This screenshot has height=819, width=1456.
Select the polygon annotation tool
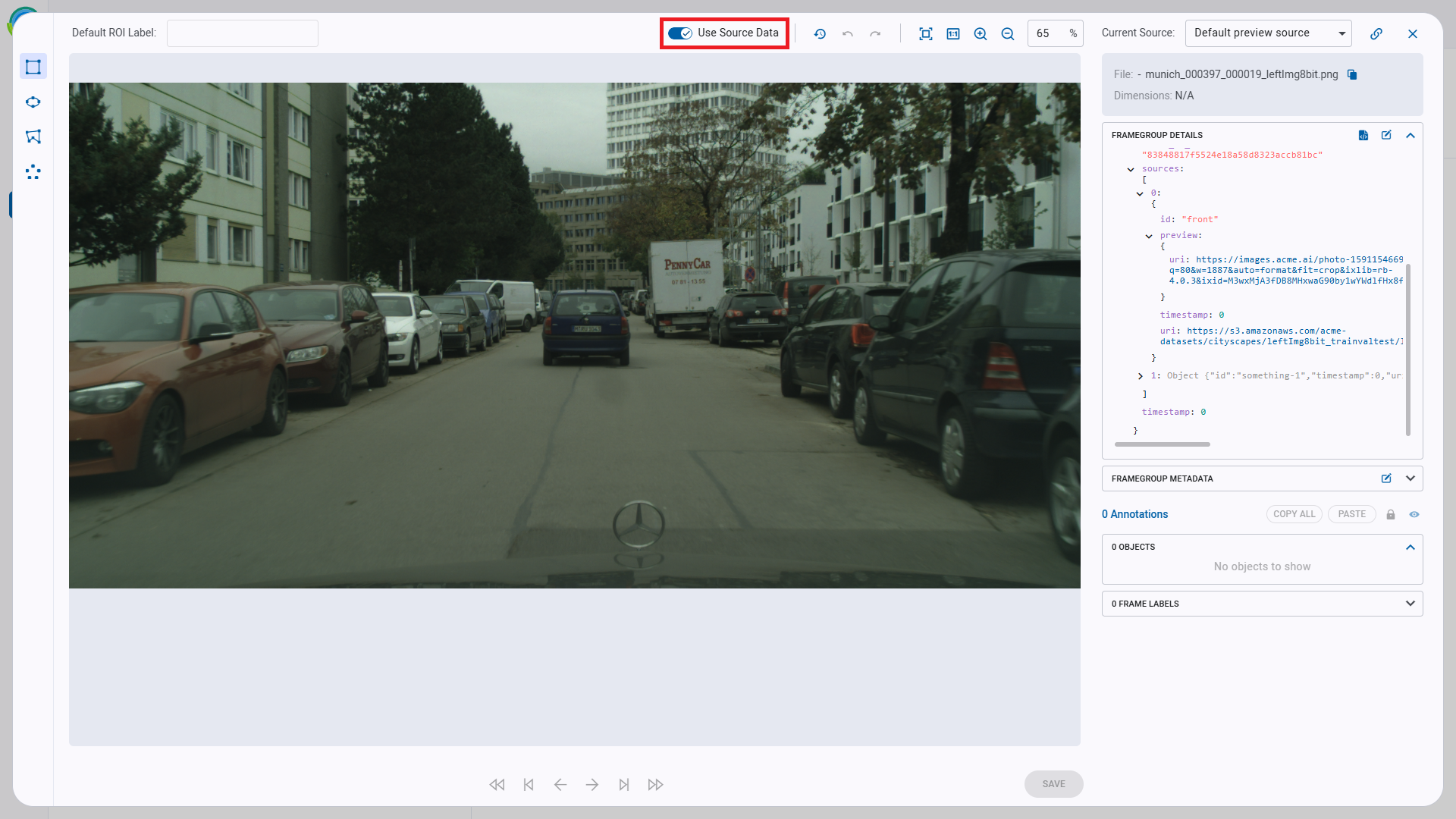[x=33, y=136]
